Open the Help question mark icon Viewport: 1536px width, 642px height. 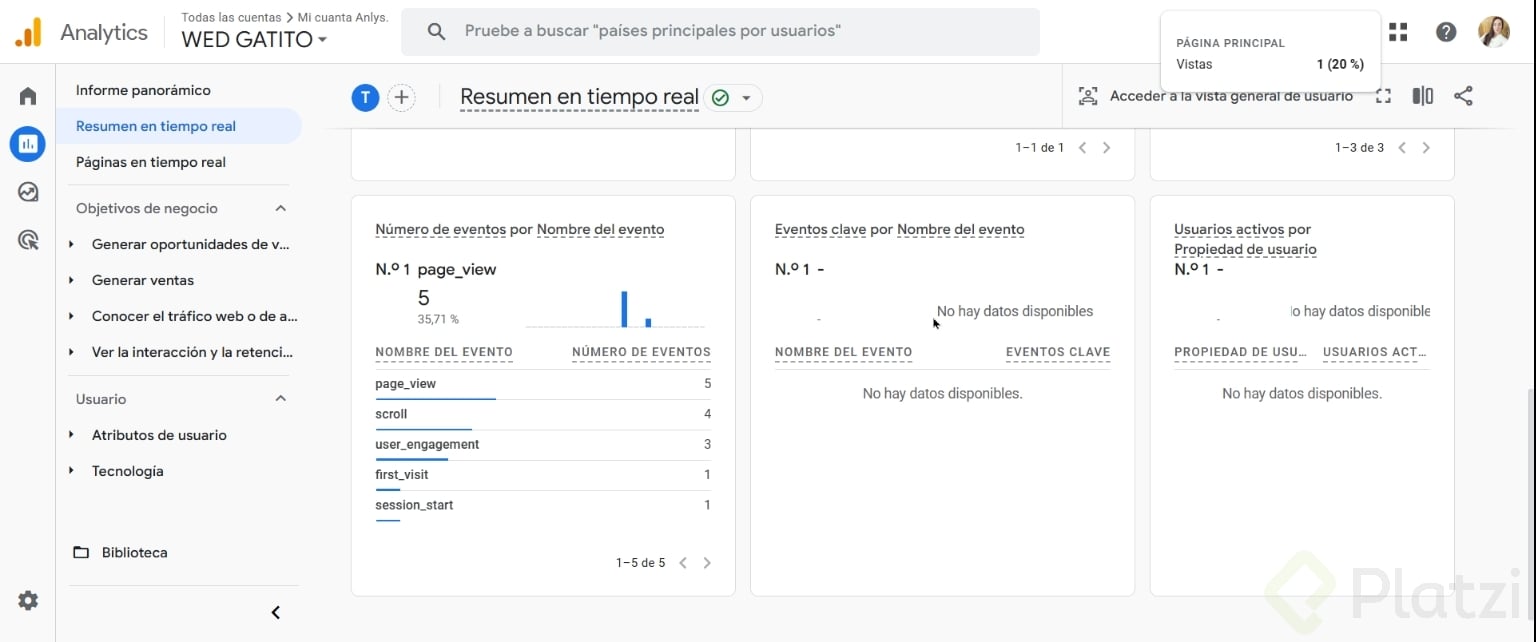tap(1446, 32)
